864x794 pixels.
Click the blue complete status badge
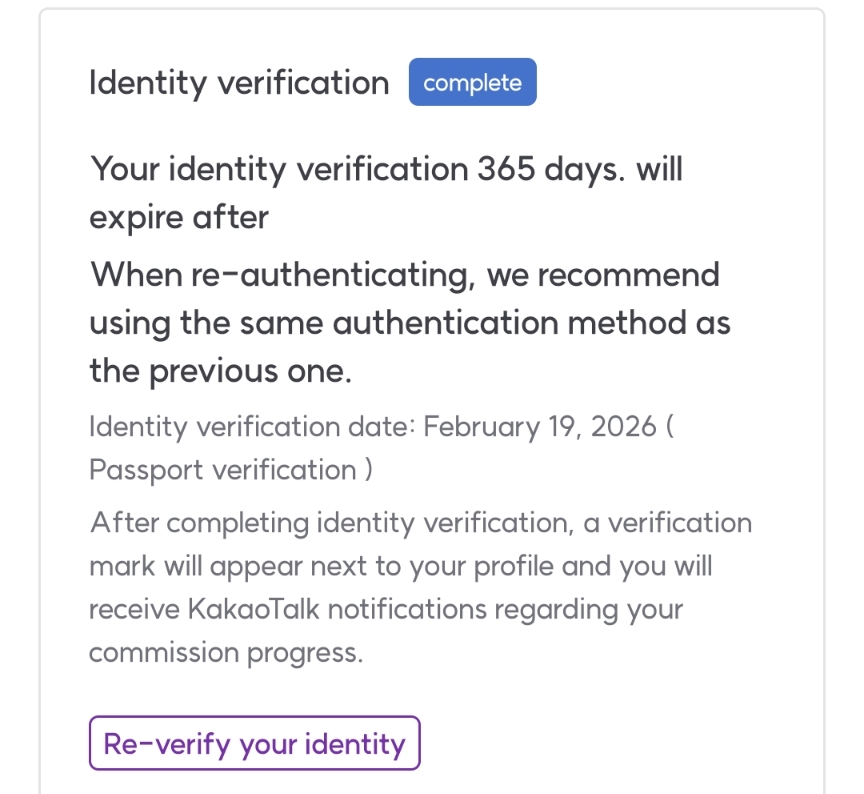point(472,83)
